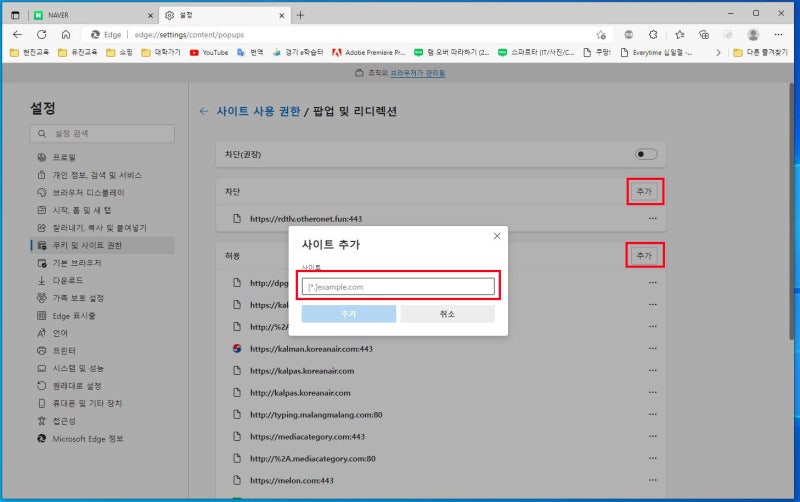
Task: Click the 설정 검색 search box
Action: pos(102,134)
